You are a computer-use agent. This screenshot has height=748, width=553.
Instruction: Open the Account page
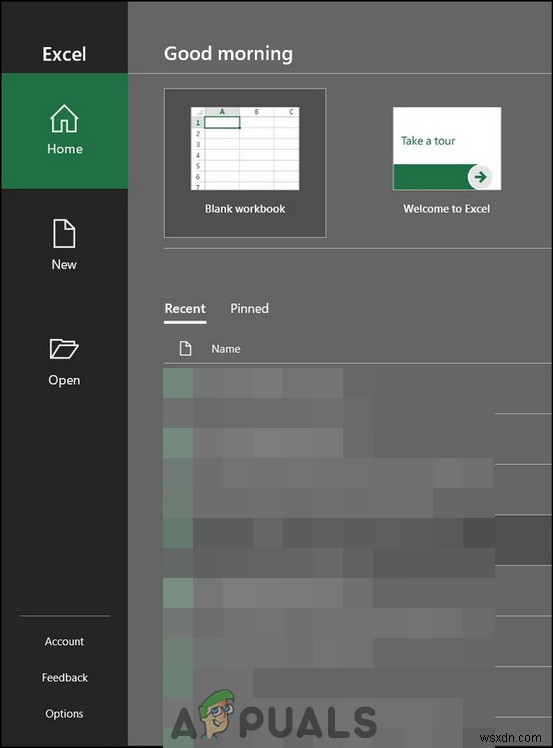pos(64,642)
